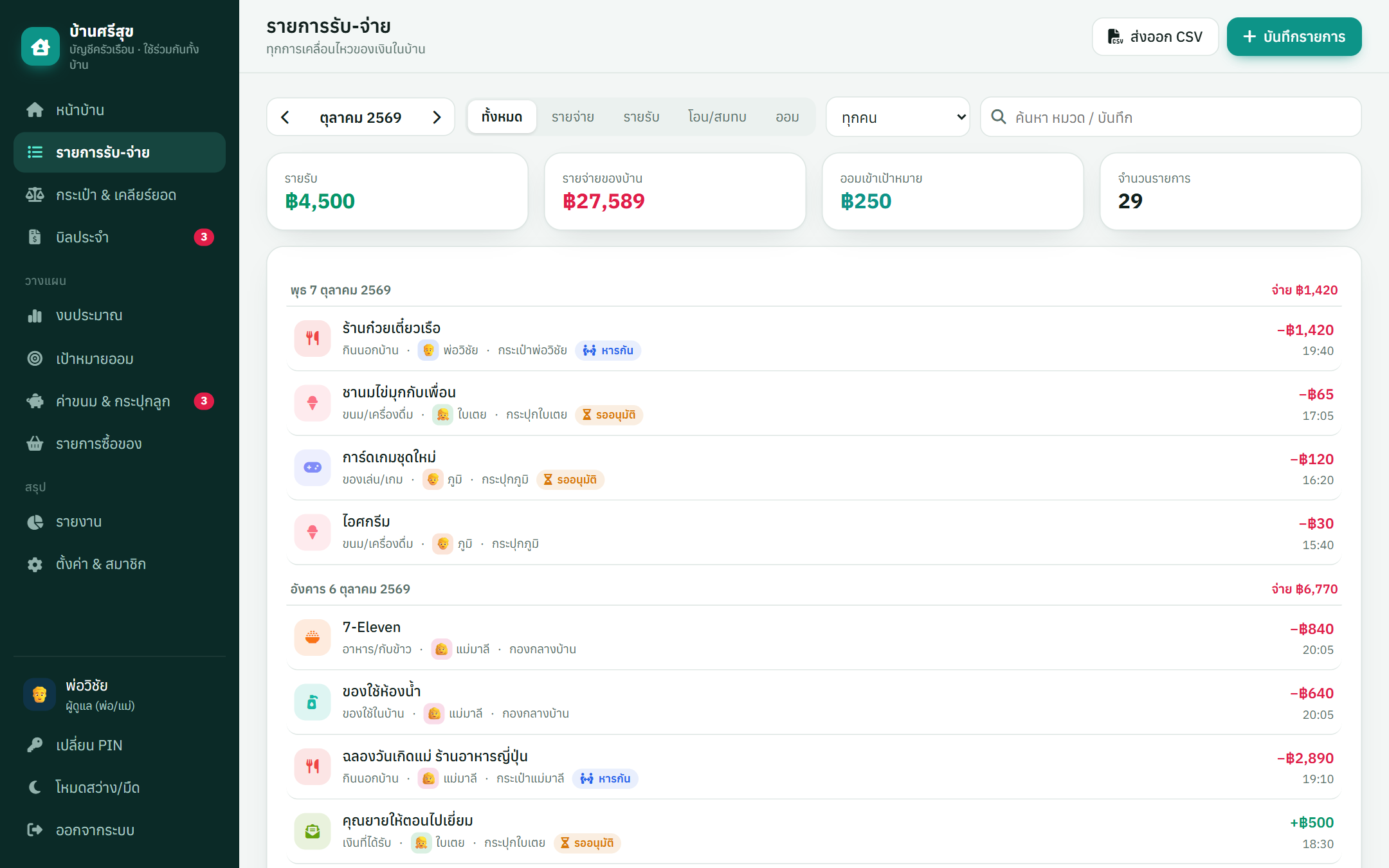The width and height of the screenshot is (1389, 868).
Task: Click bottle icon of ของใช้ห้องน้ำ row
Action: (x=313, y=702)
